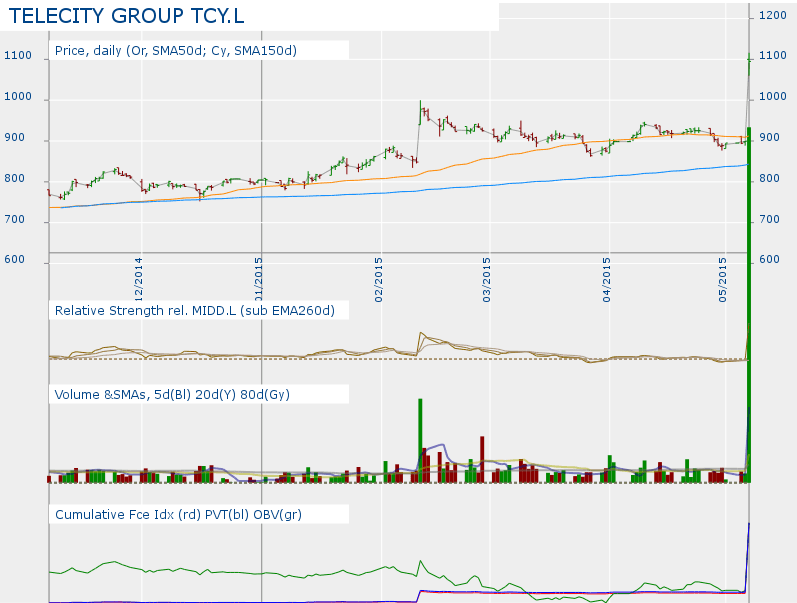
Task: Click the 05/2015 date axis label
Action: [723, 280]
